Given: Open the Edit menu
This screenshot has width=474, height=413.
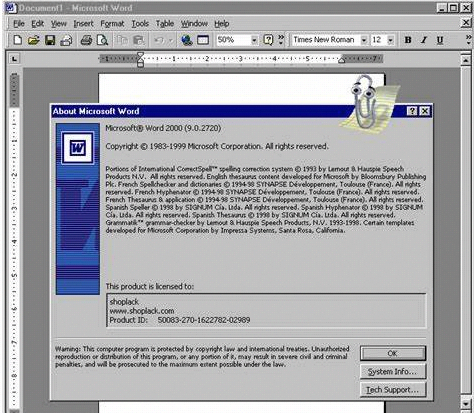Looking at the screenshot, I should pyautogui.click(x=38, y=24).
